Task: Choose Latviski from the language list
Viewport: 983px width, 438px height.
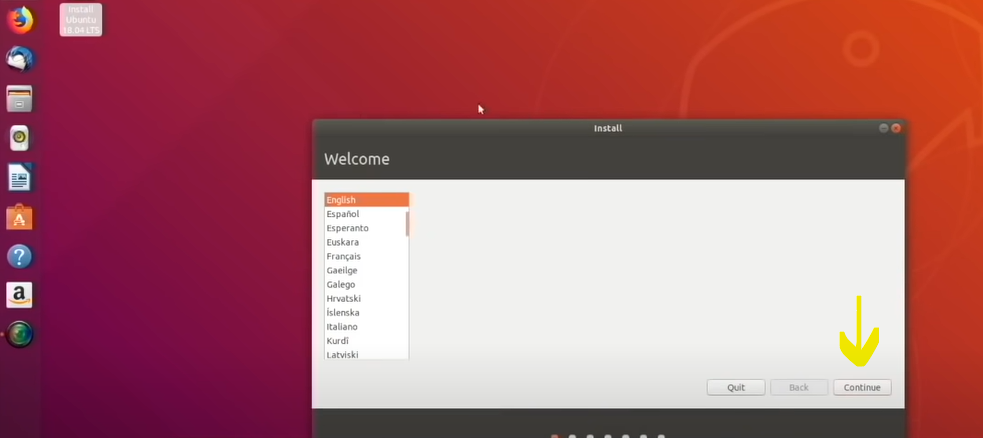Action: (367, 354)
